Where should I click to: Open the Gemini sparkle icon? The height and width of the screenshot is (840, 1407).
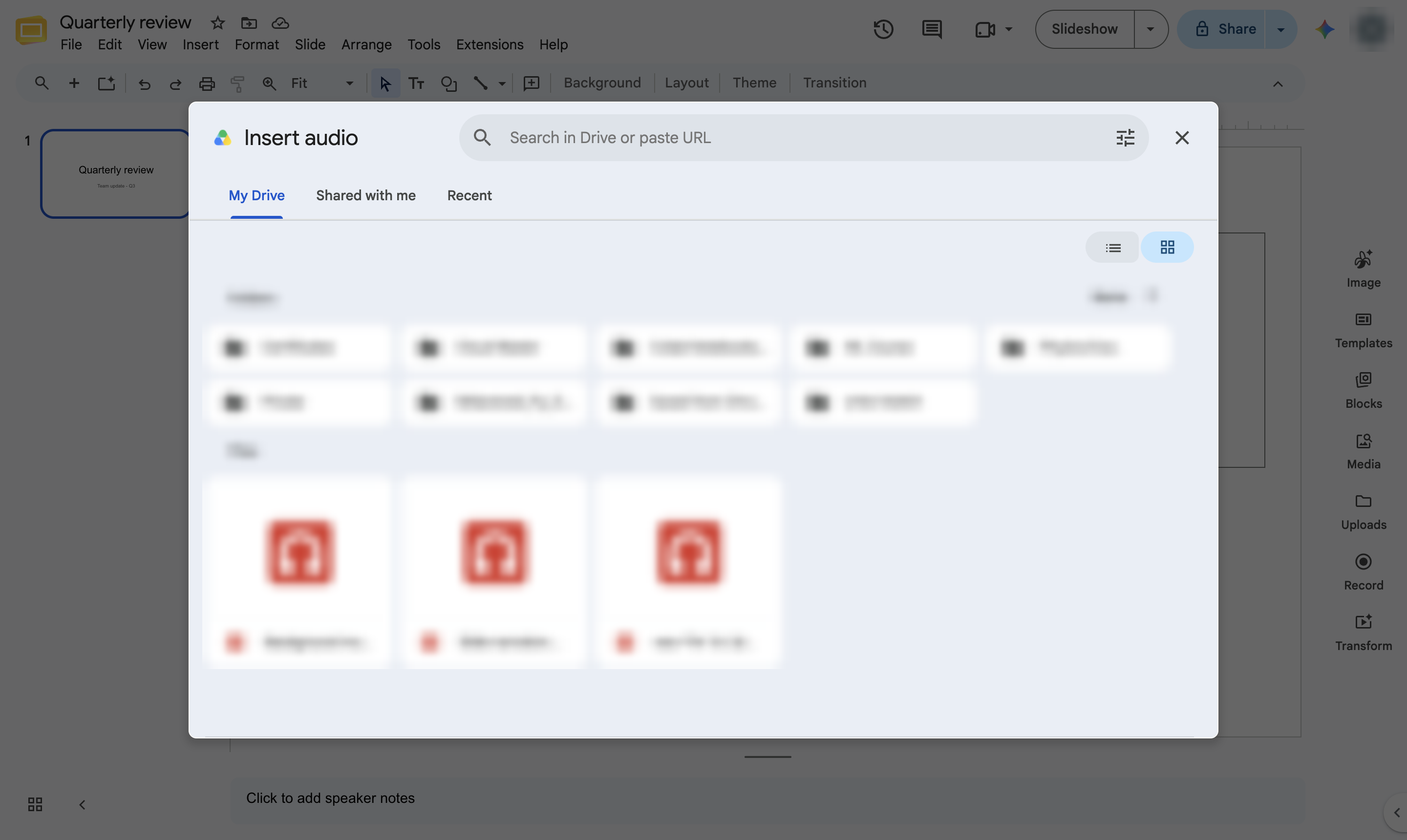point(1325,29)
